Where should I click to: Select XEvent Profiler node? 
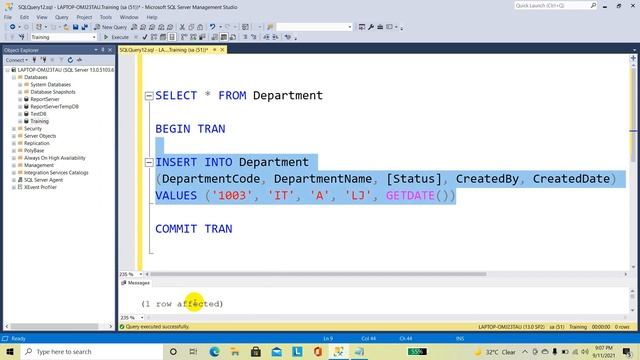pyautogui.click(x=40, y=187)
